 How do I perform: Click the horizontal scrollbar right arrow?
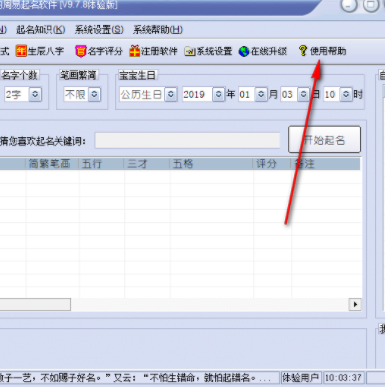pos(355,304)
